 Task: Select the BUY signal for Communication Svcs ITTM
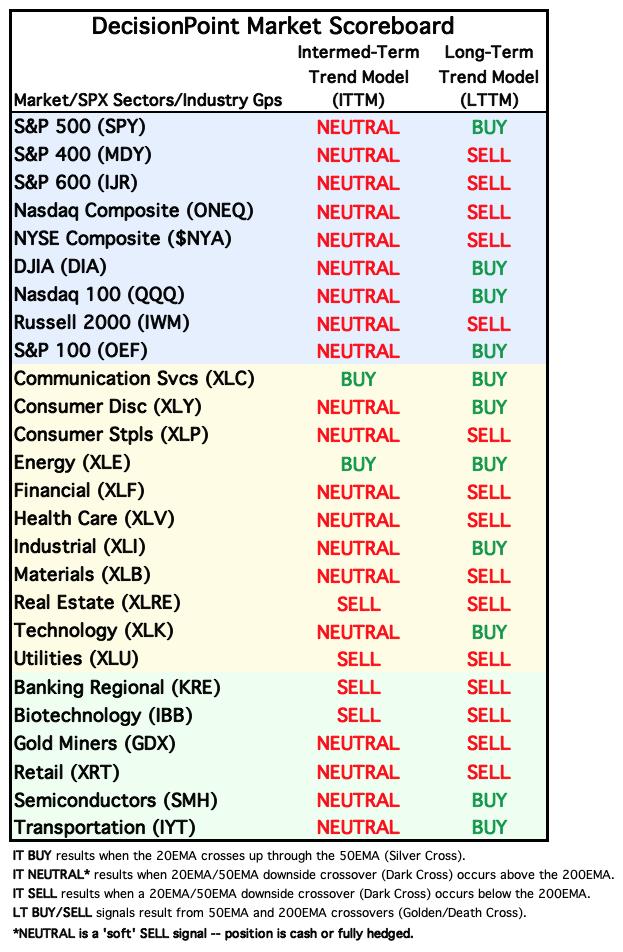358,379
